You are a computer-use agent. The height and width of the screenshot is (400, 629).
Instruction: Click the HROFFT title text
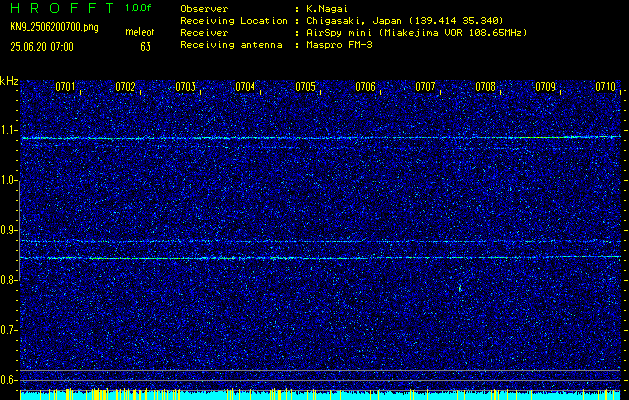(x=62, y=8)
